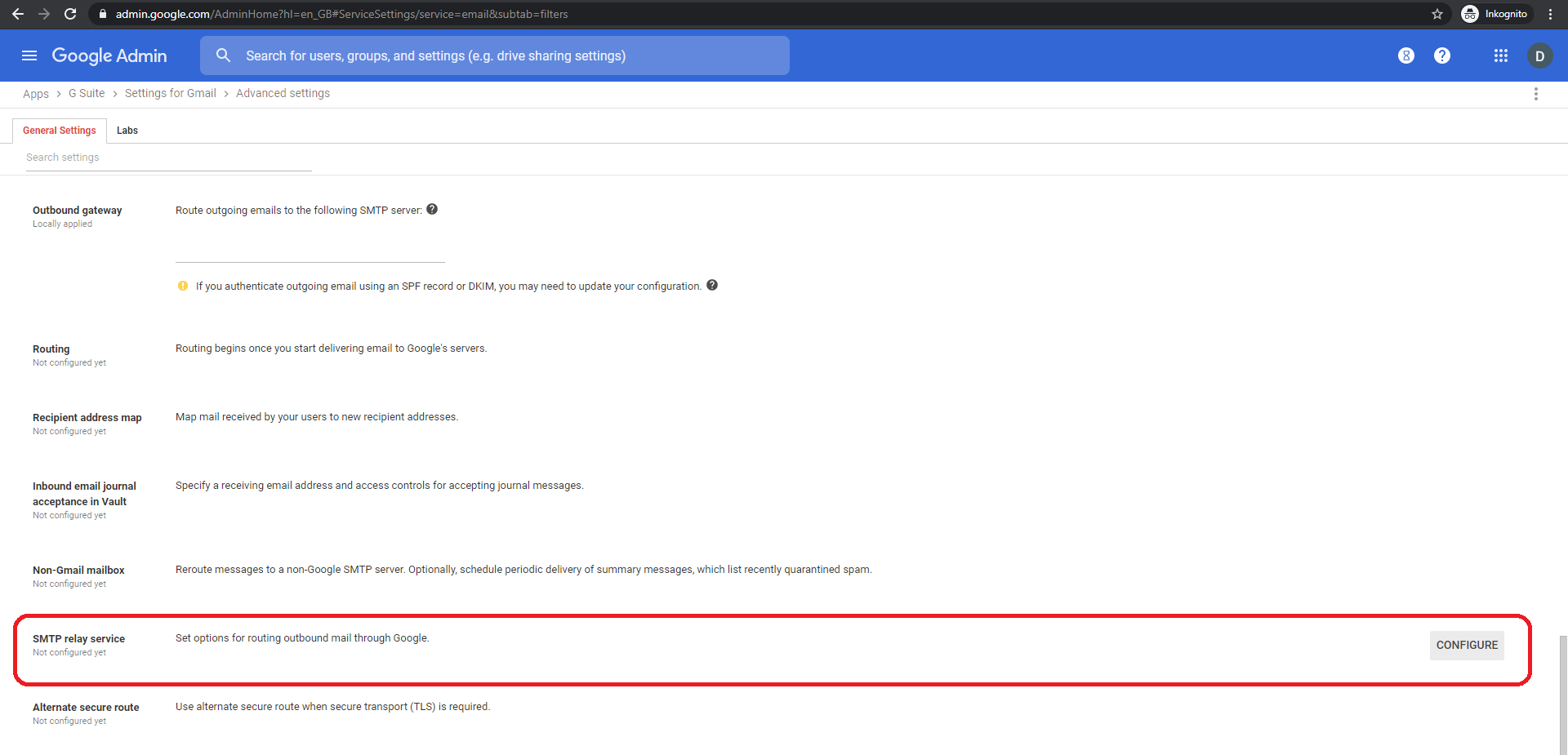Bookmark this page with the star
The height and width of the screenshot is (755, 1568).
click(x=1437, y=14)
